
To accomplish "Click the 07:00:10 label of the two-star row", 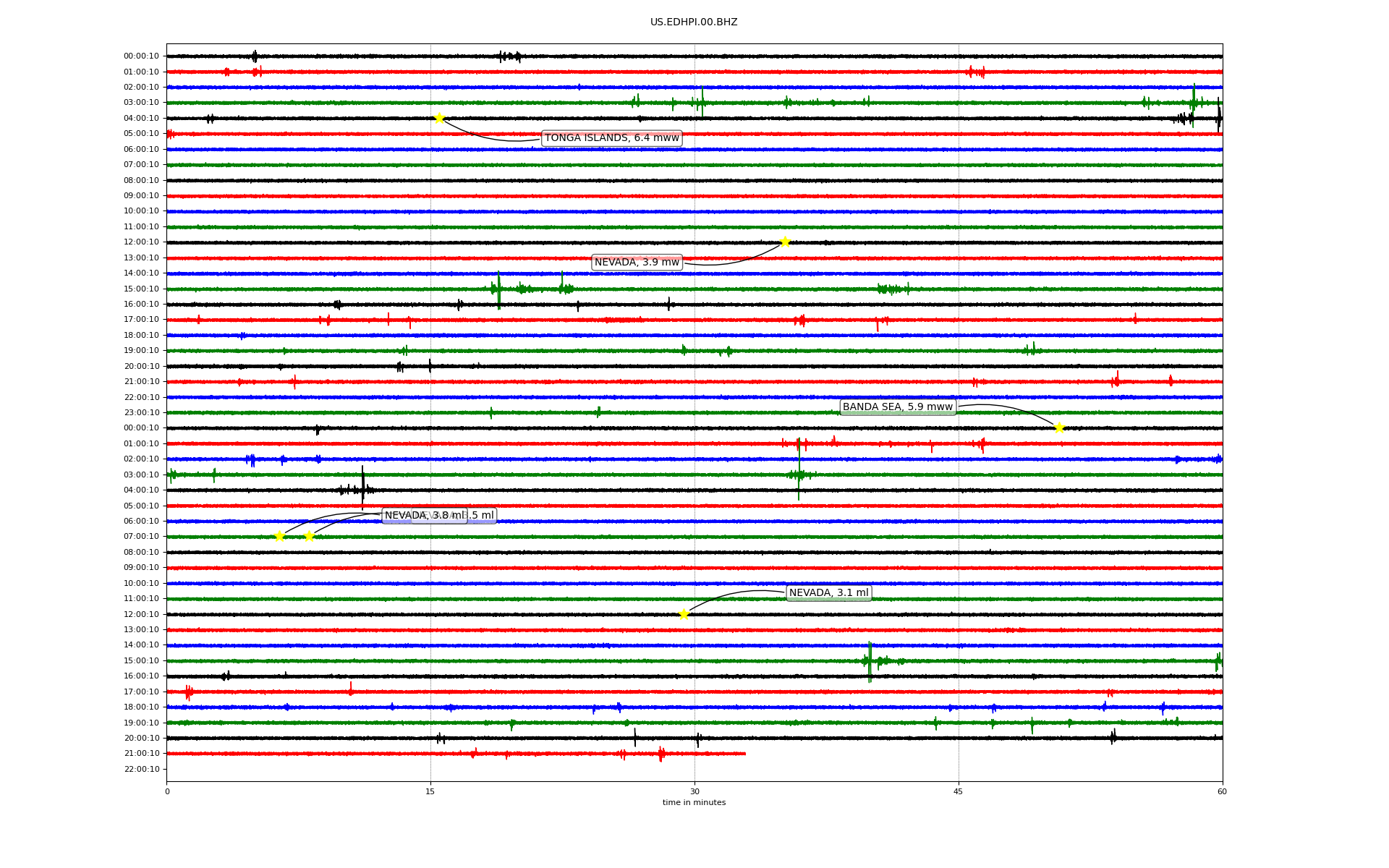I will point(141,536).
